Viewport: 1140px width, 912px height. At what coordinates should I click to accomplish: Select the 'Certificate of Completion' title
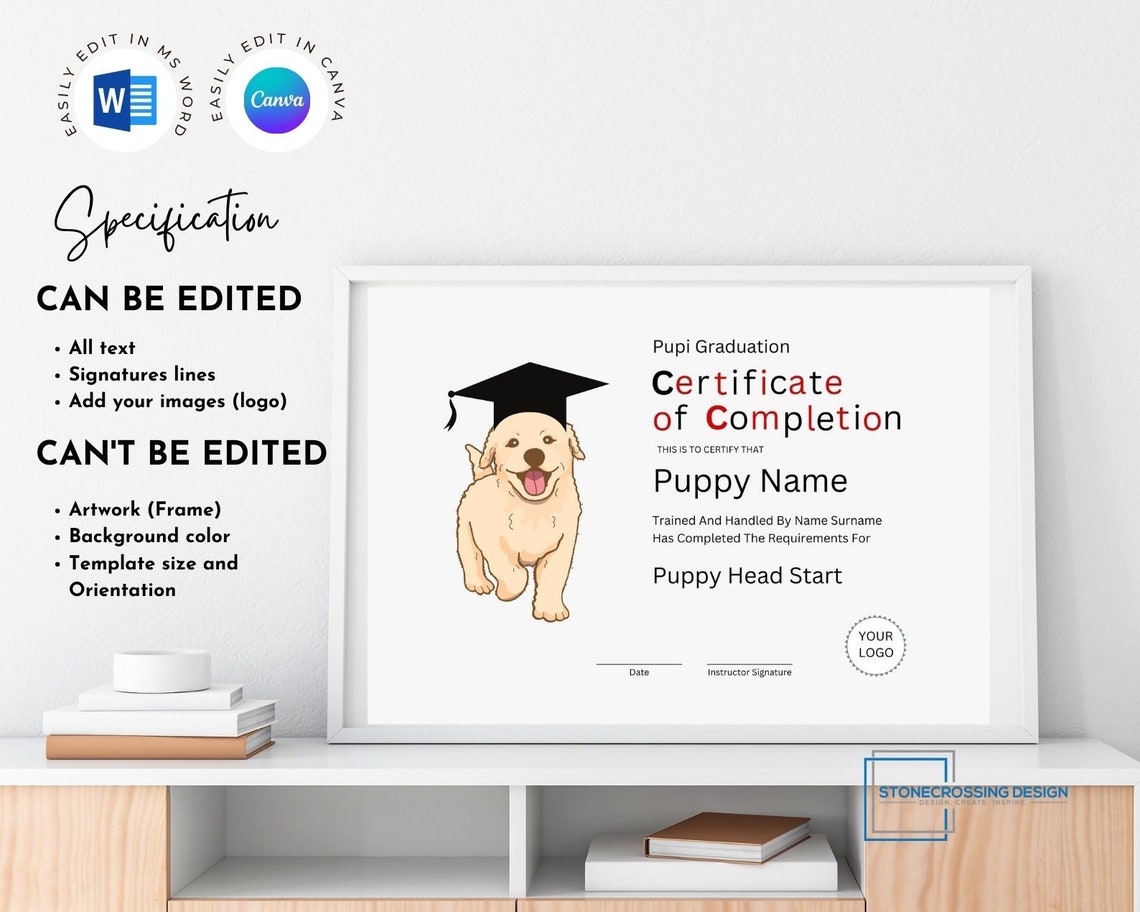click(775, 400)
